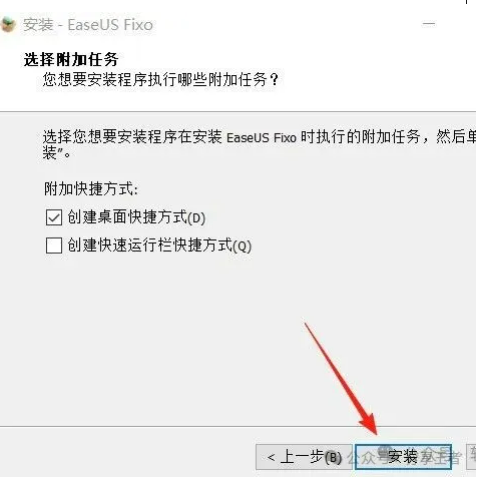Image resolution: width=486 pixels, height=480 pixels.
Task: Click the red arrow annotation head
Action: (369, 422)
